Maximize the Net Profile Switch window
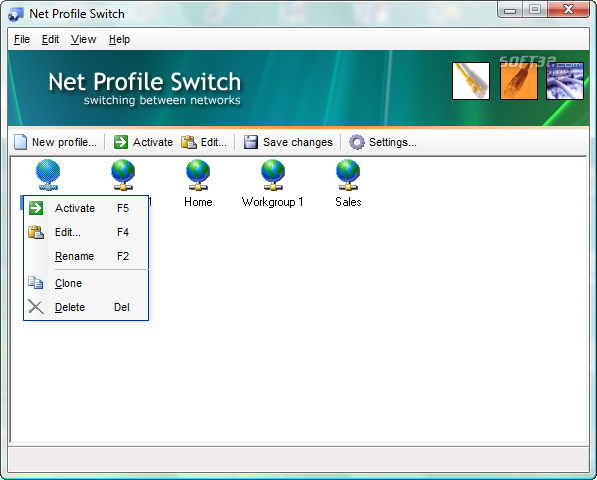Viewport: 597px width, 480px height. (535, 10)
